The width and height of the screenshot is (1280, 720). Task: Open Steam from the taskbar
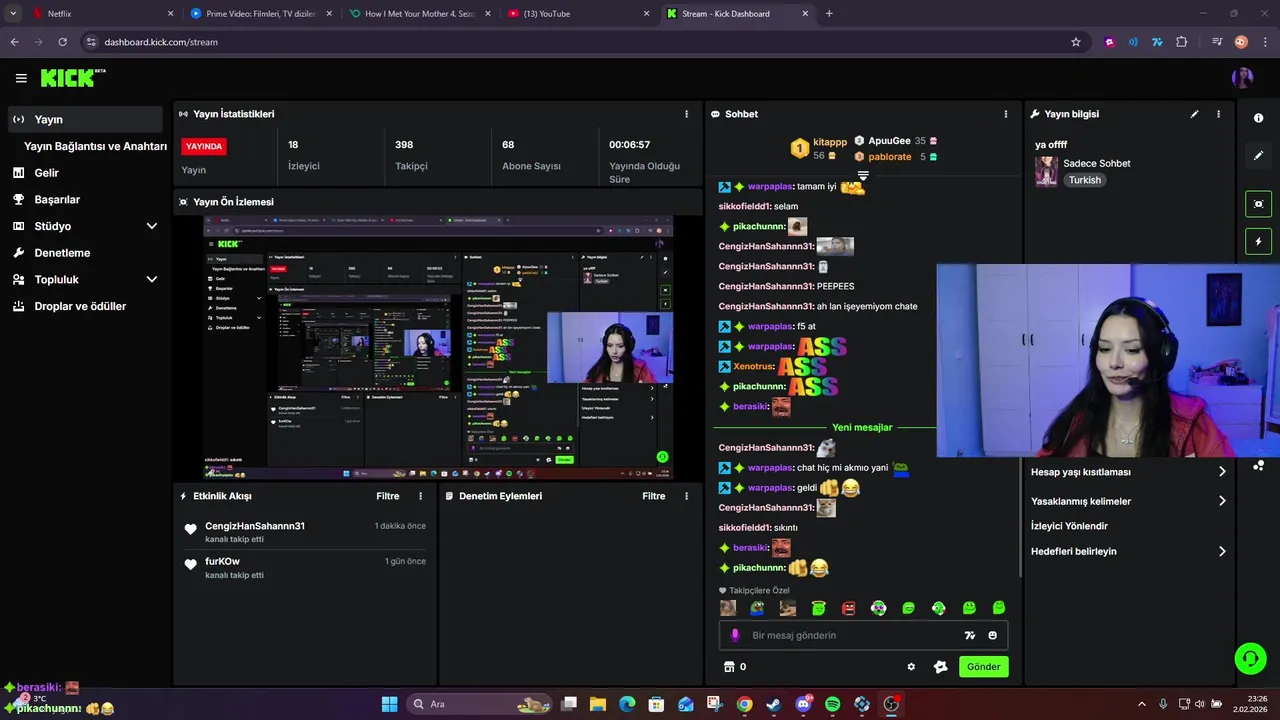[x=773, y=704]
